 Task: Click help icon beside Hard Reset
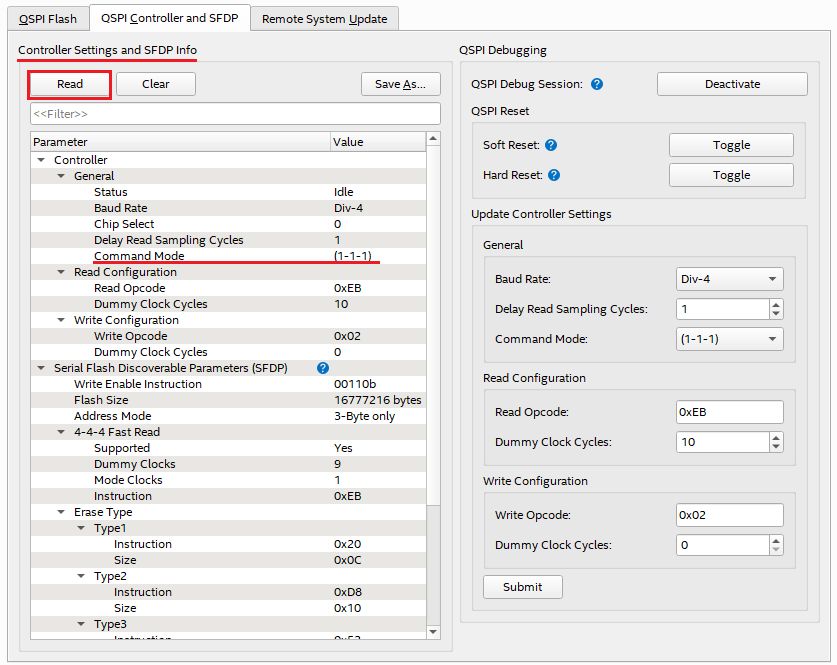554,175
